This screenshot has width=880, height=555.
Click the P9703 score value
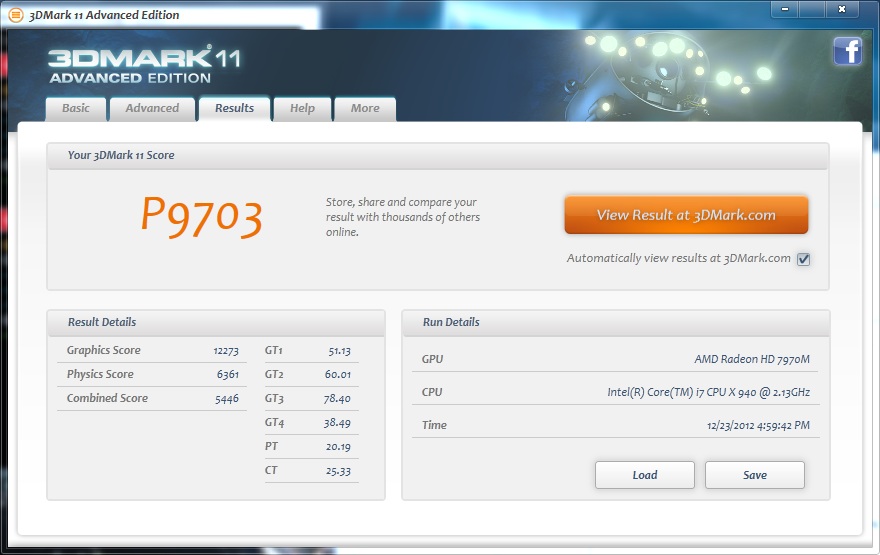201,215
